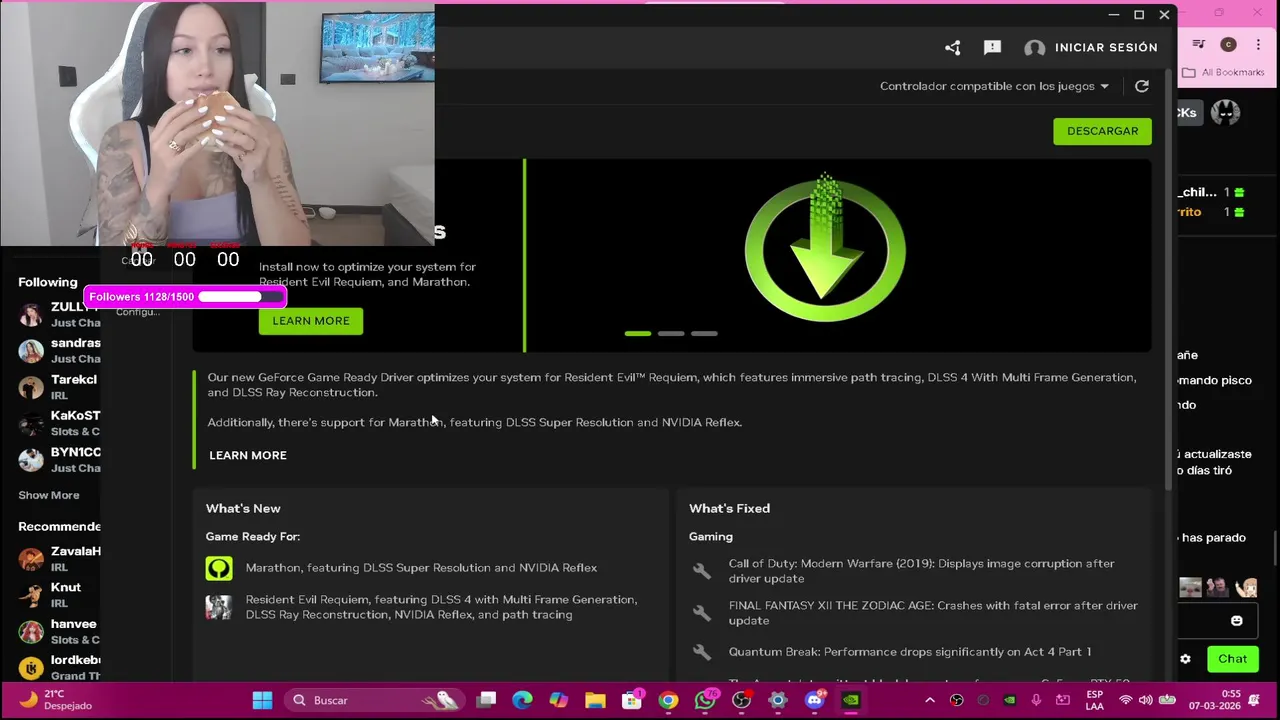Click the Followers 1128/1500 progress bar

point(185,297)
